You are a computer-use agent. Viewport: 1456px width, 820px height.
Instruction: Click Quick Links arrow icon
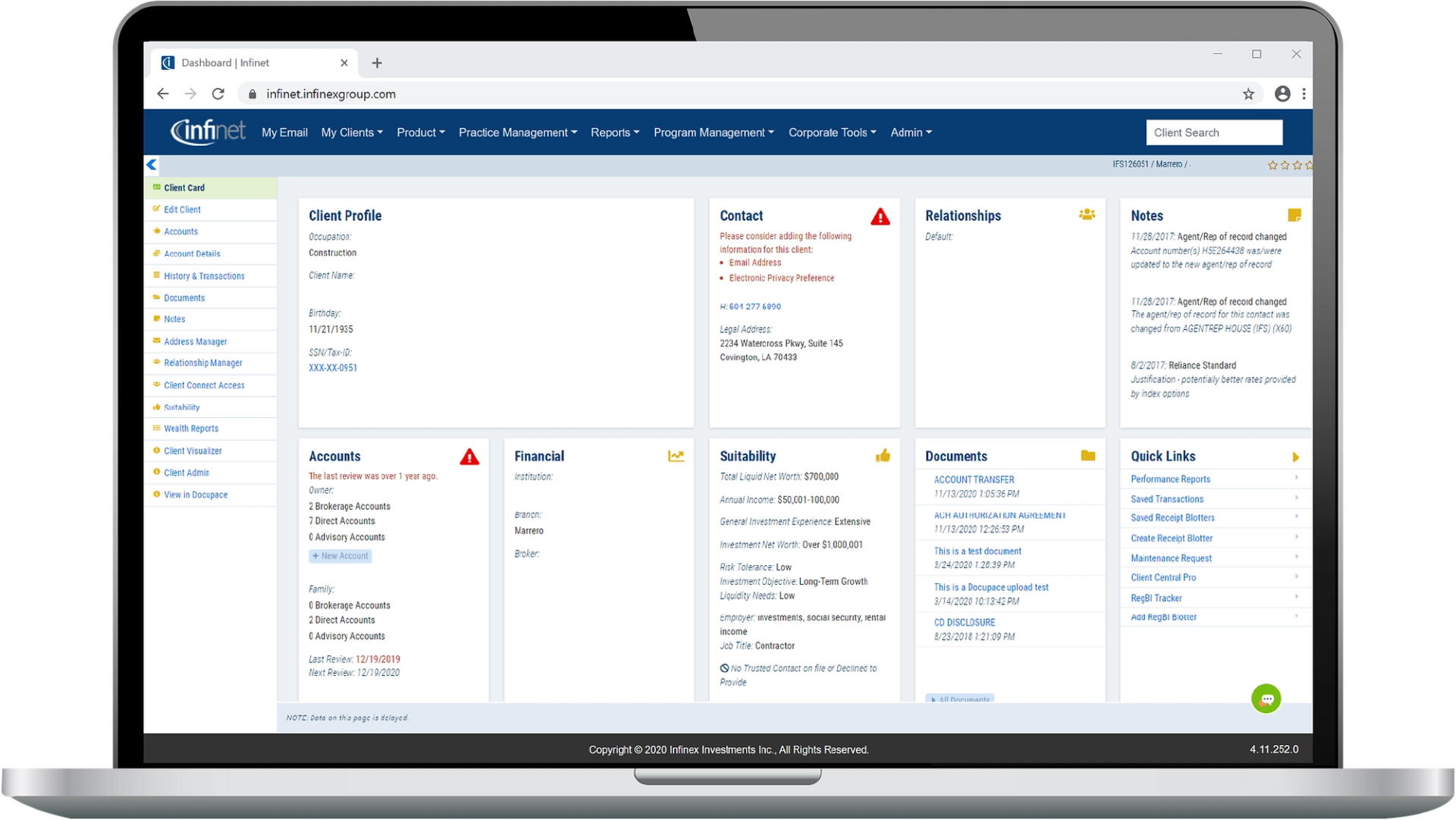pos(1296,457)
